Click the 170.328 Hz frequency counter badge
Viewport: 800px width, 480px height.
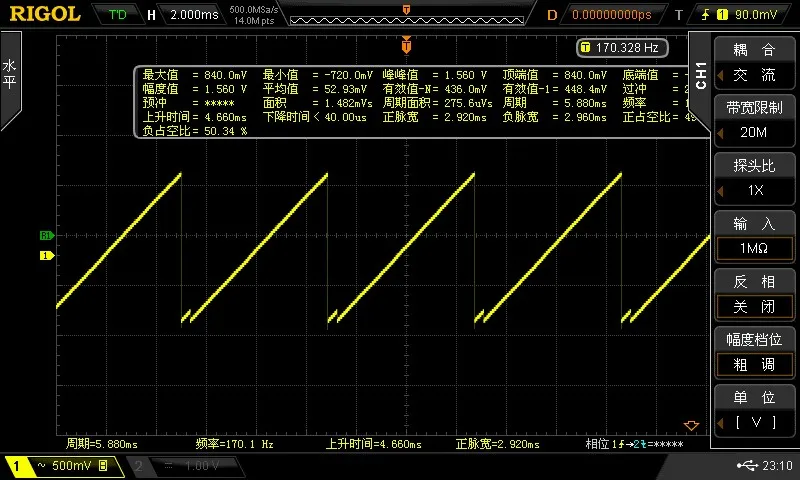(619, 47)
